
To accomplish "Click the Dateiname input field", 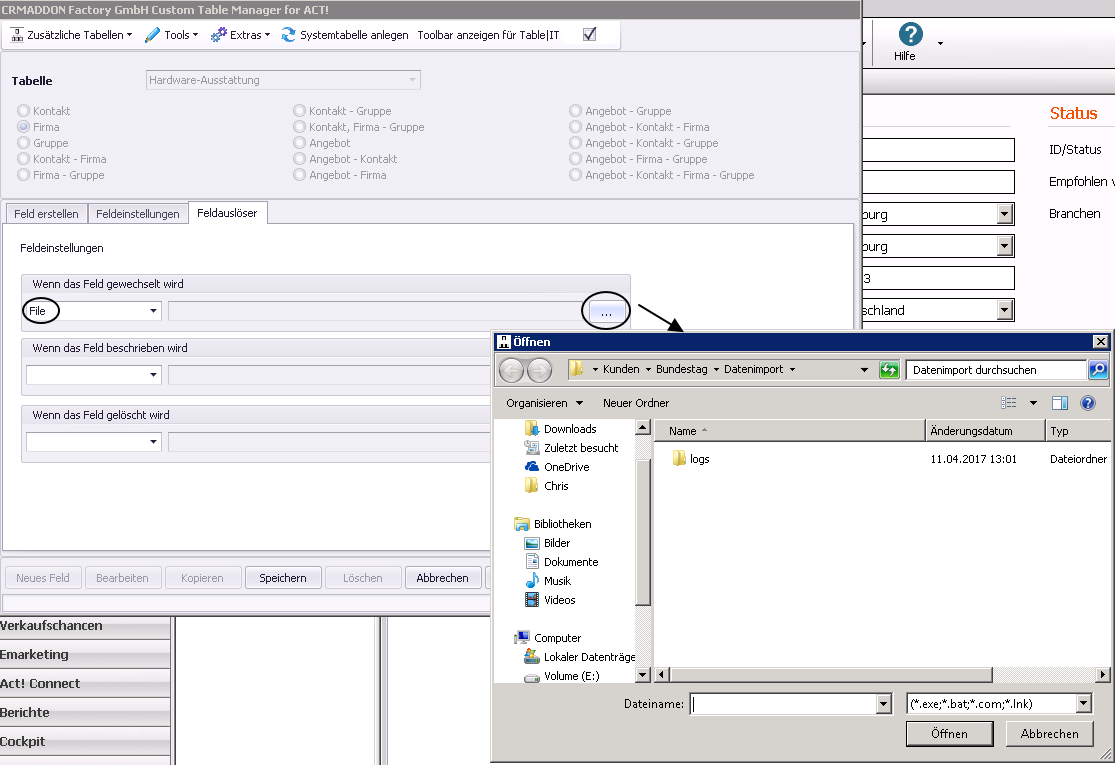I will coord(784,704).
